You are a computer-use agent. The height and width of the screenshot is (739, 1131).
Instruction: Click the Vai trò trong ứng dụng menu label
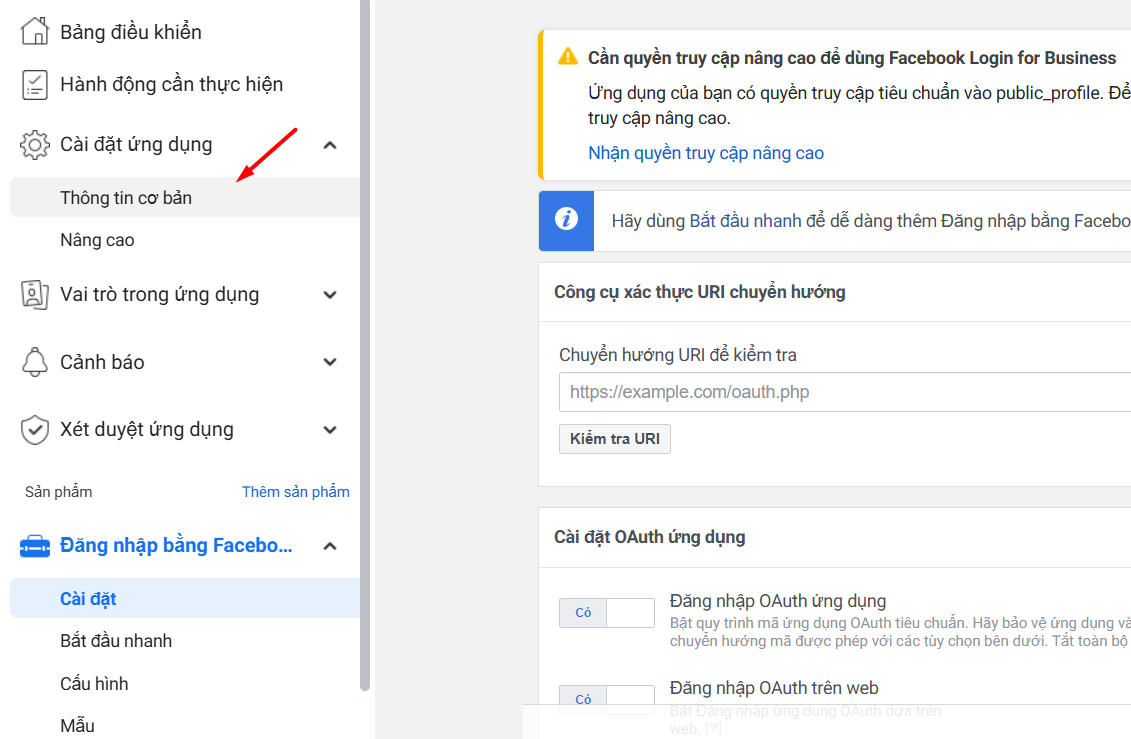(159, 294)
